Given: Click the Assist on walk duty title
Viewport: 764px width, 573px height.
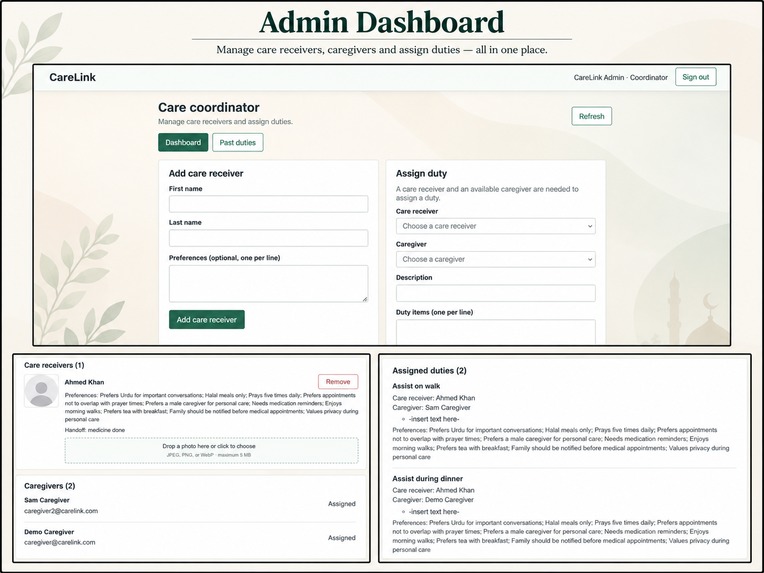Looking at the screenshot, I should (x=416, y=386).
